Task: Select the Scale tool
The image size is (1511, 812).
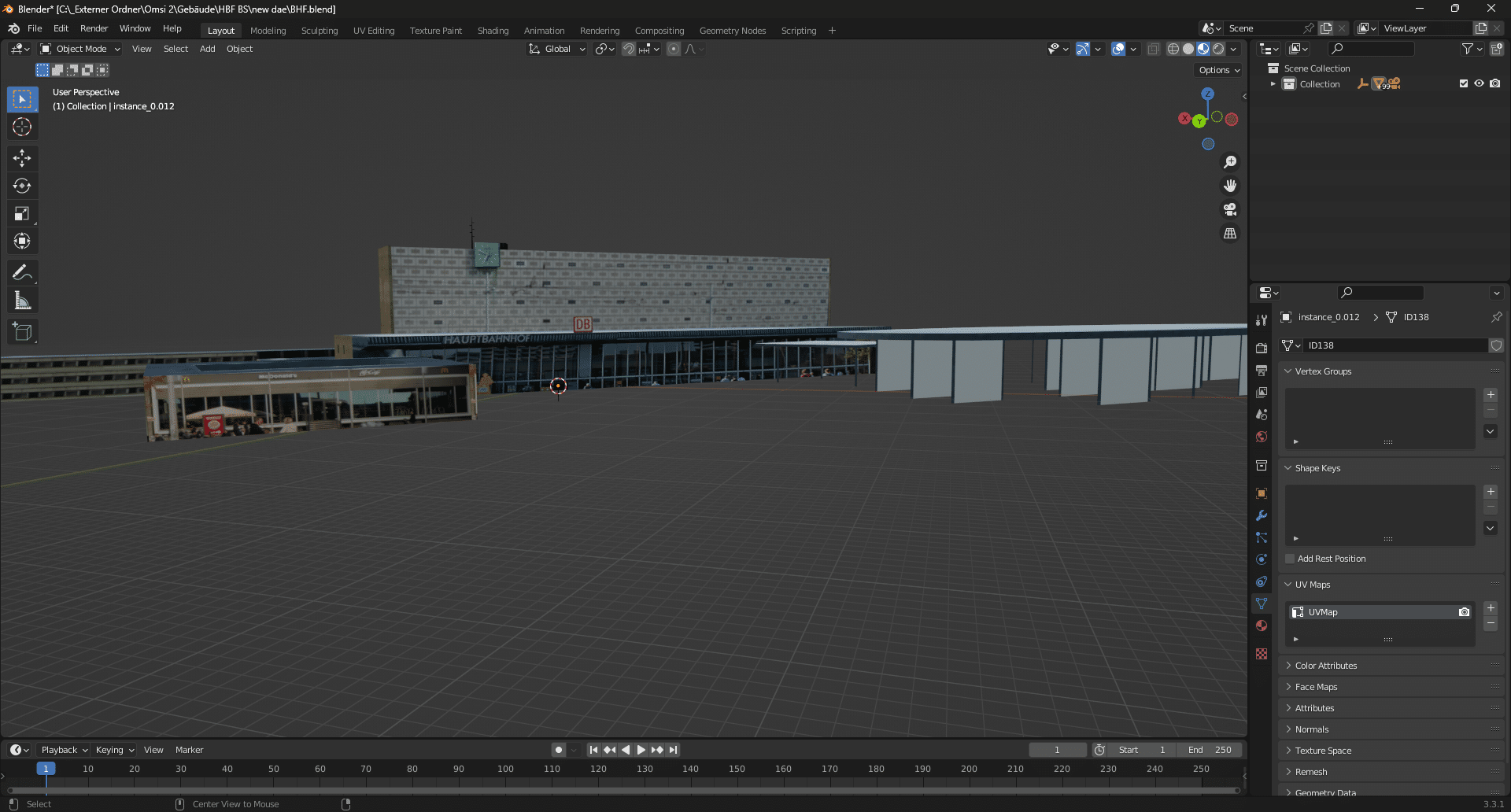Action: (22, 213)
